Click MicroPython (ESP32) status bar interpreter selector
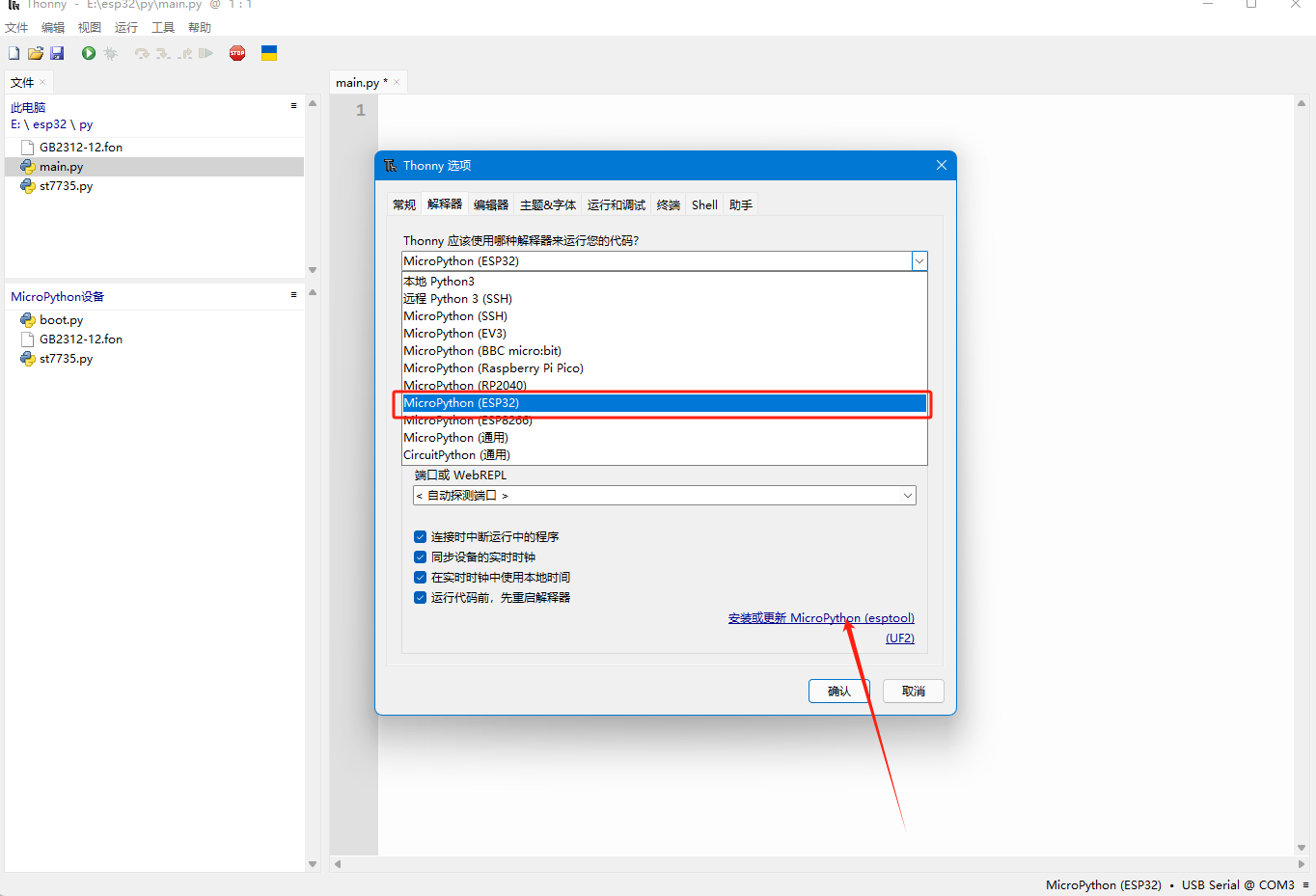The height and width of the screenshot is (896, 1316). (1104, 884)
